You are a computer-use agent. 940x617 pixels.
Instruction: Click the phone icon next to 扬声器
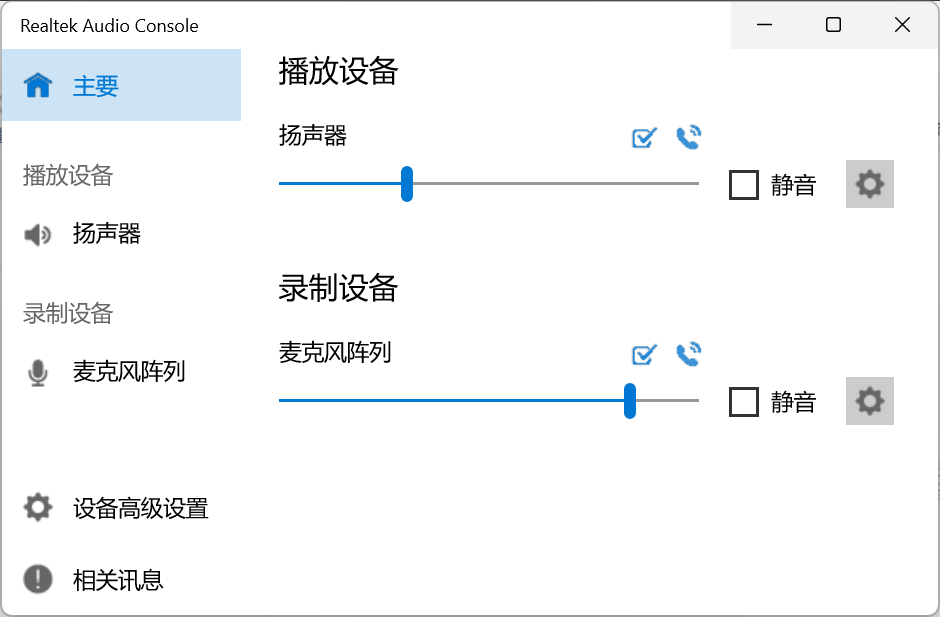tap(688, 137)
